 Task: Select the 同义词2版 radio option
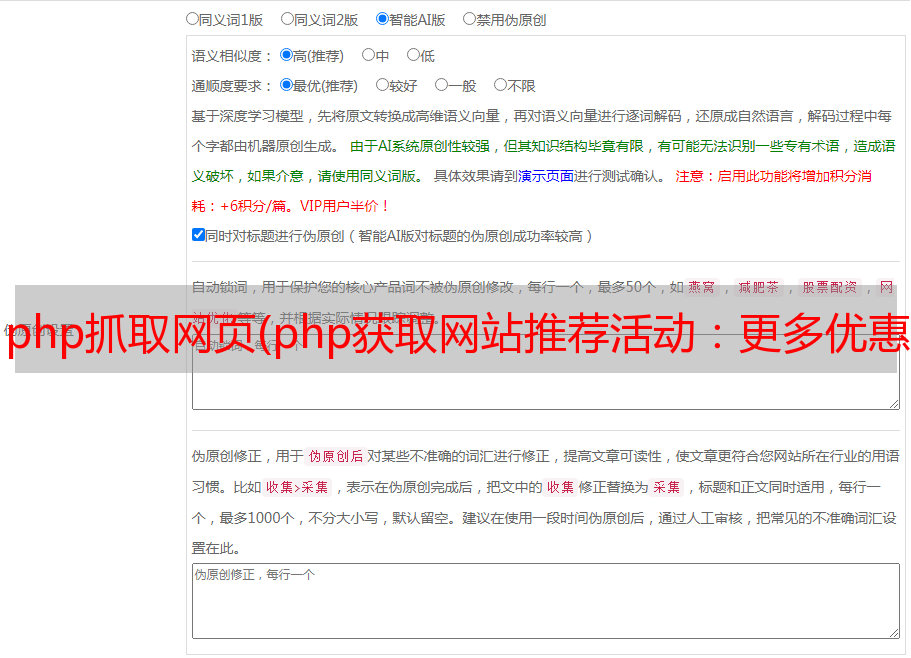point(287,19)
